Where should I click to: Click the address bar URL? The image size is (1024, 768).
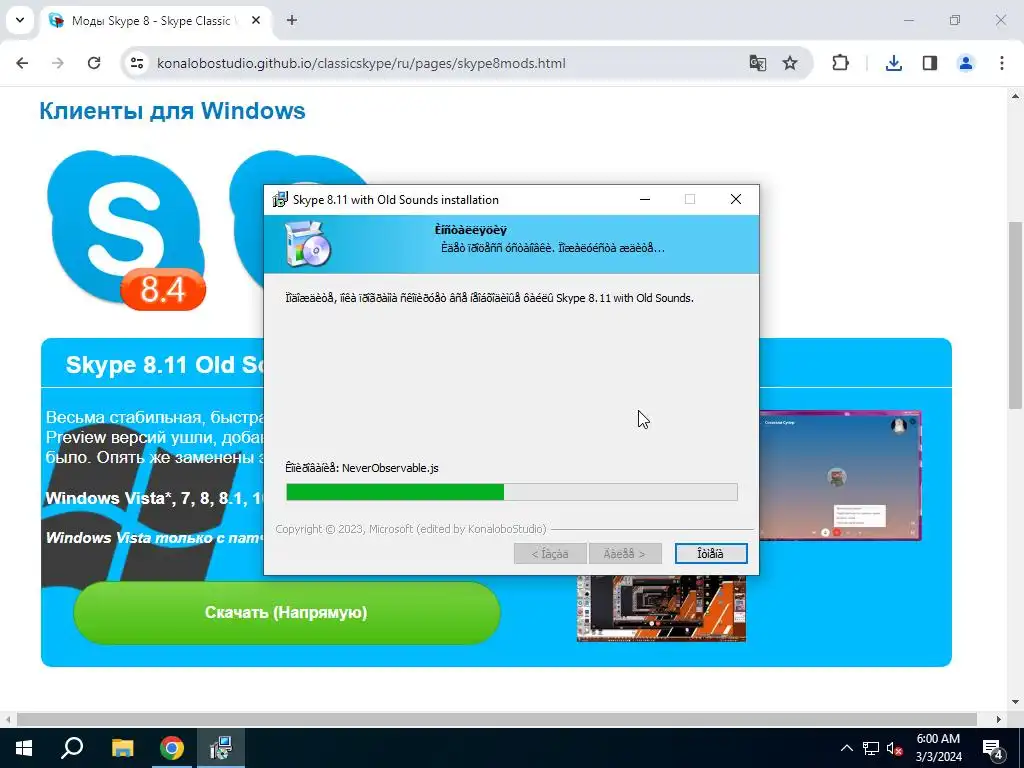pos(361,63)
